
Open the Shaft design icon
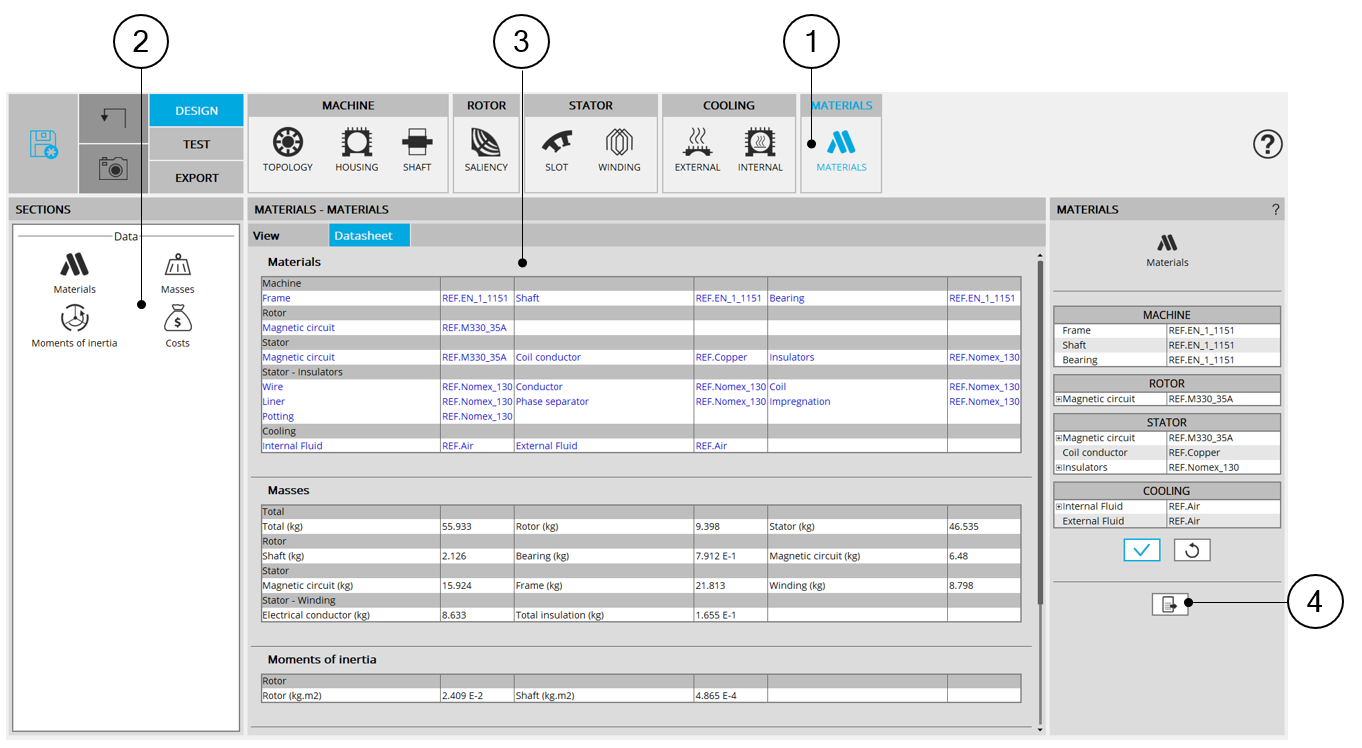point(417,143)
